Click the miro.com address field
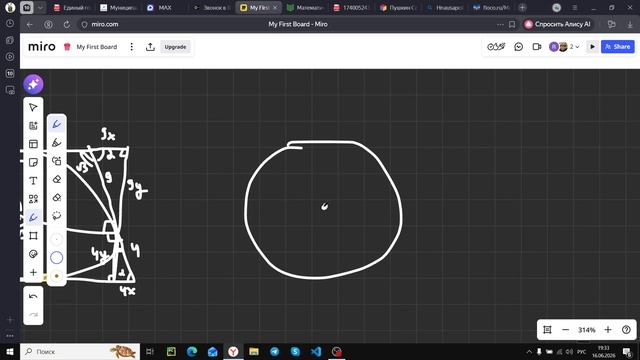This screenshot has width=640, height=360. coord(104,24)
